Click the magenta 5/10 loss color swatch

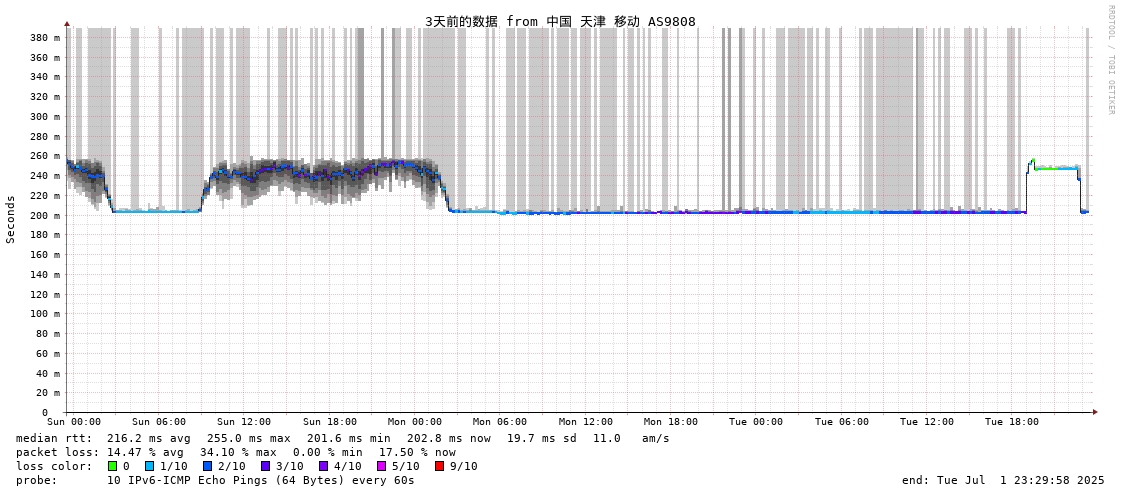tap(381, 466)
